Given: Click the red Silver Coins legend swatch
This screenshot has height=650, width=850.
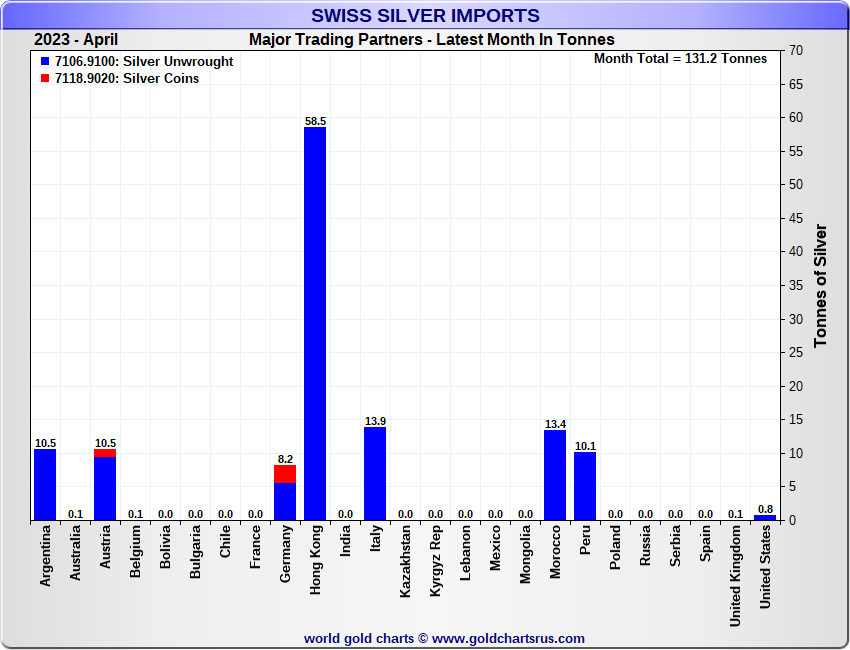Looking at the screenshot, I should pos(45,79).
